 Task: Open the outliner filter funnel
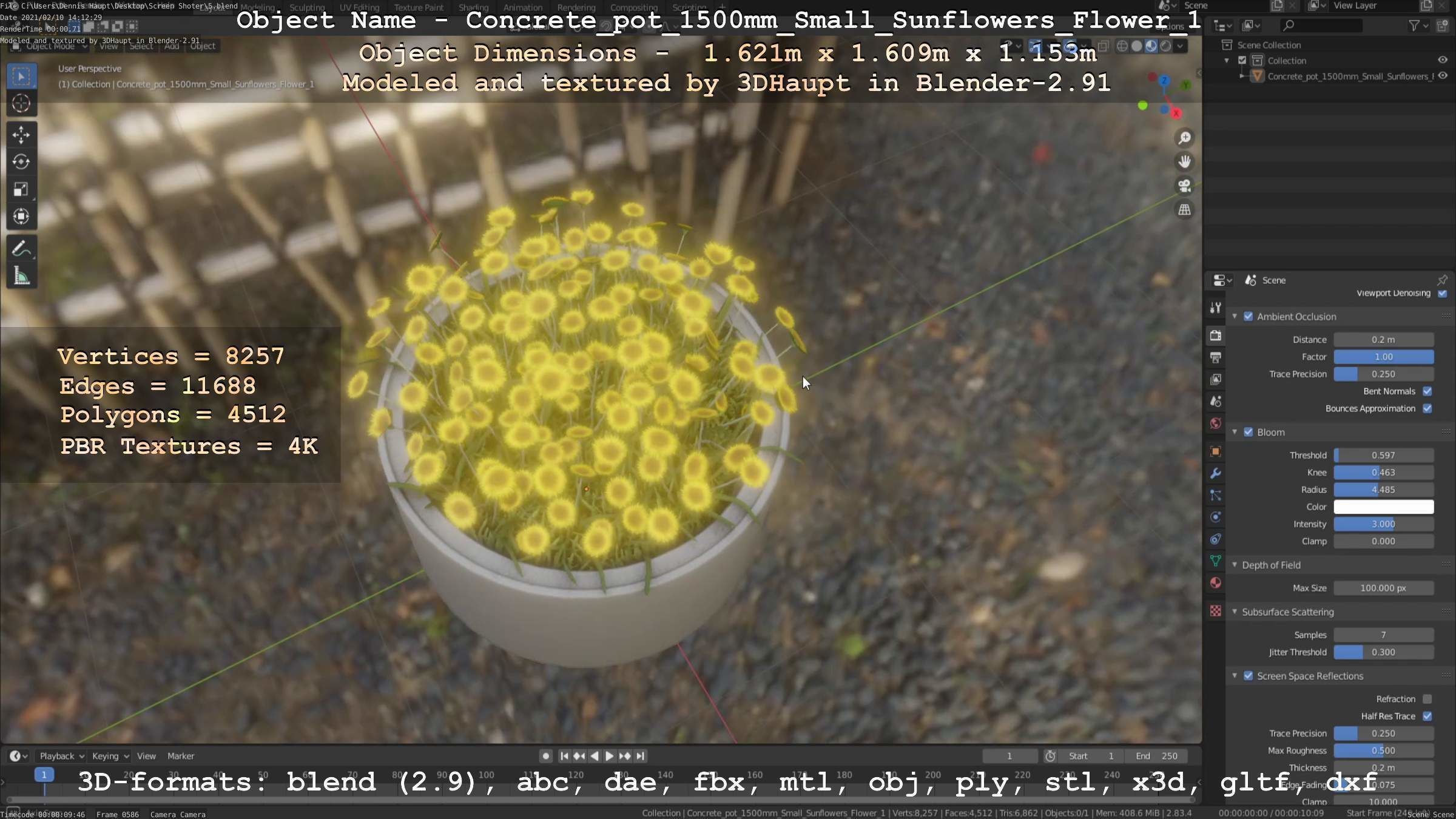pos(1414,25)
